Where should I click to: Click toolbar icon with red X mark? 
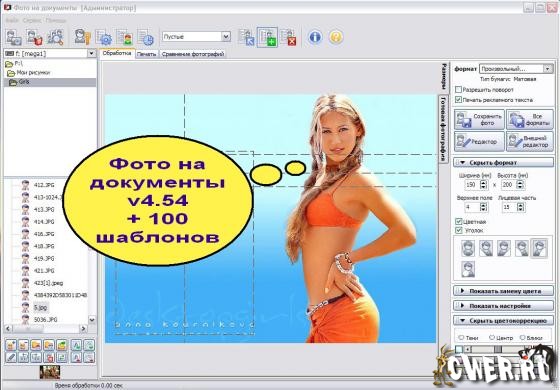coord(288,37)
